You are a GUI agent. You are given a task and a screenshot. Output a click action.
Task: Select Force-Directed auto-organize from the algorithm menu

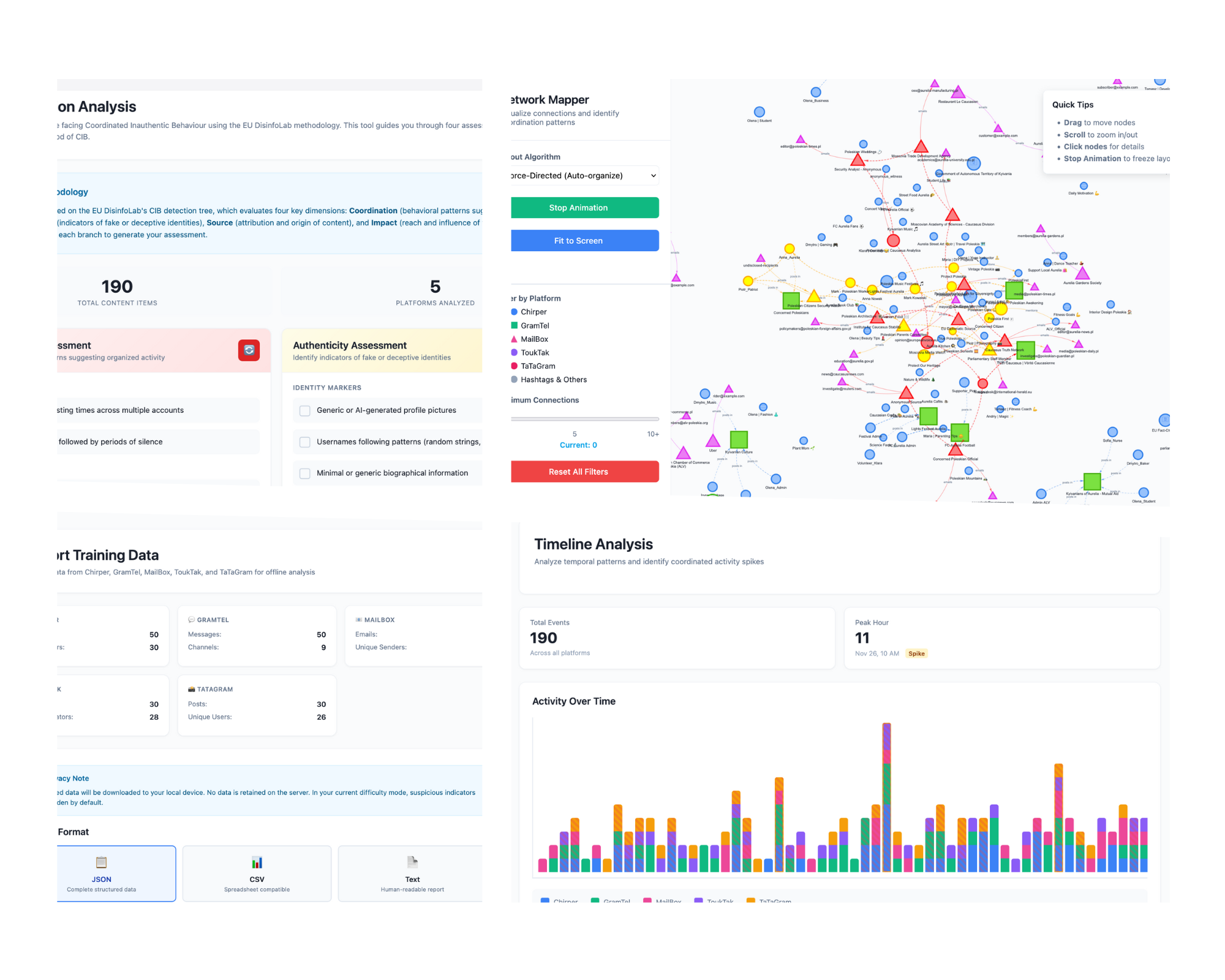[584, 175]
